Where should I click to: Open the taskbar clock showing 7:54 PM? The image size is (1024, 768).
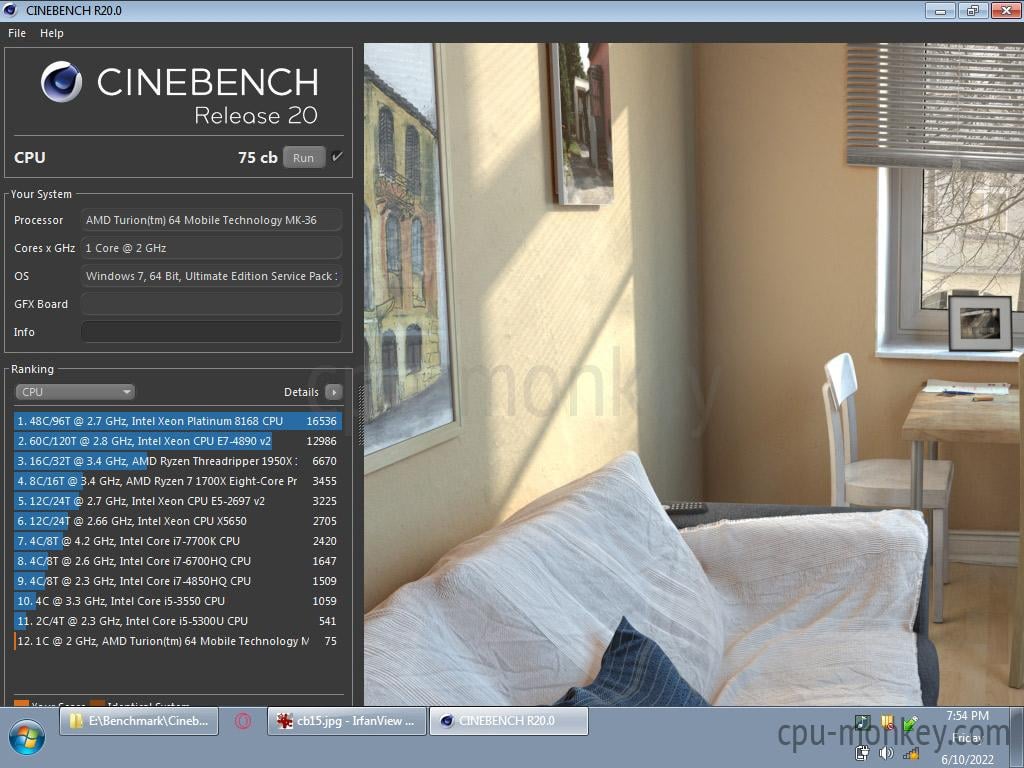967,738
